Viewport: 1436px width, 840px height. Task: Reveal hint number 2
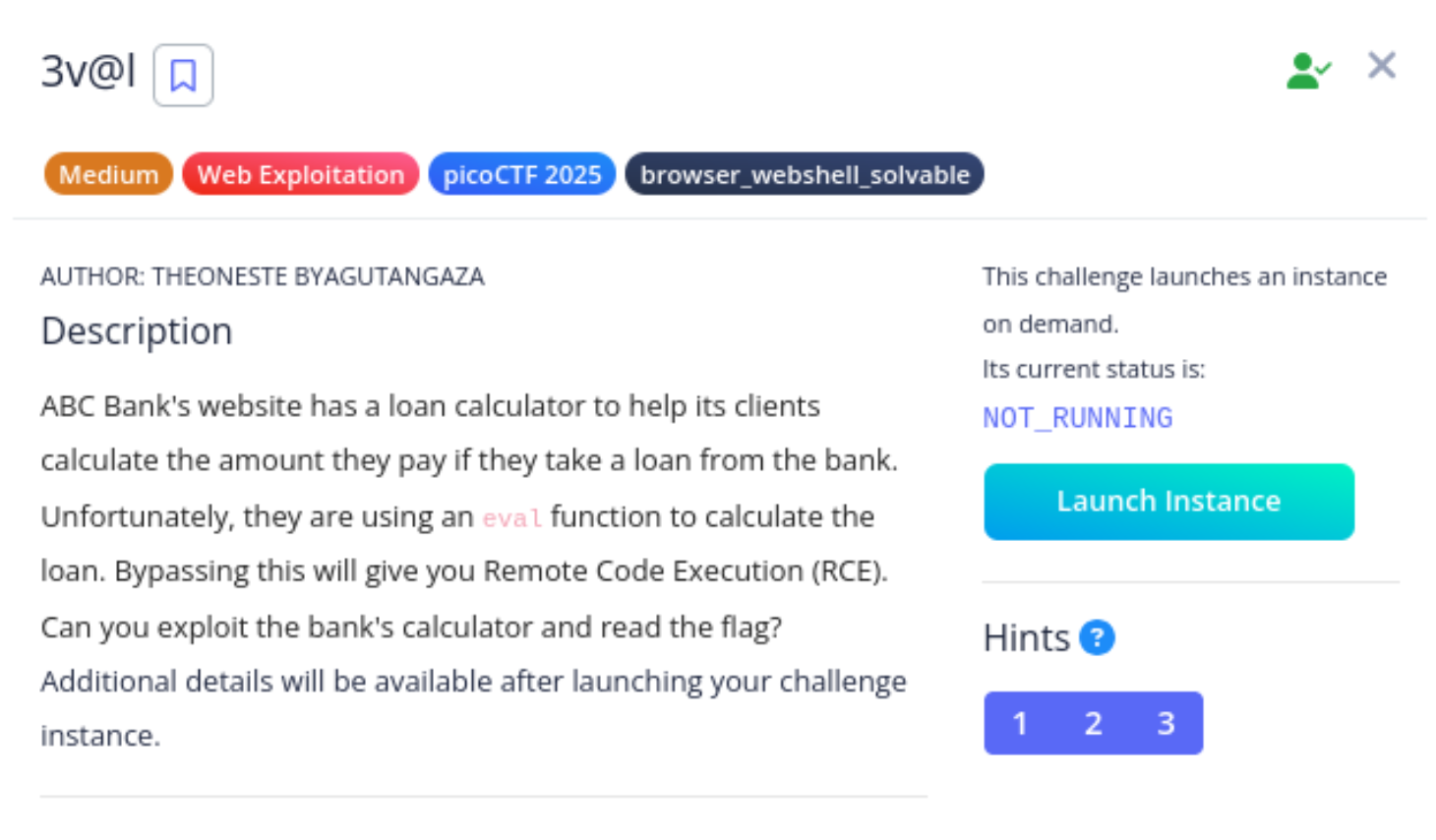click(1093, 723)
